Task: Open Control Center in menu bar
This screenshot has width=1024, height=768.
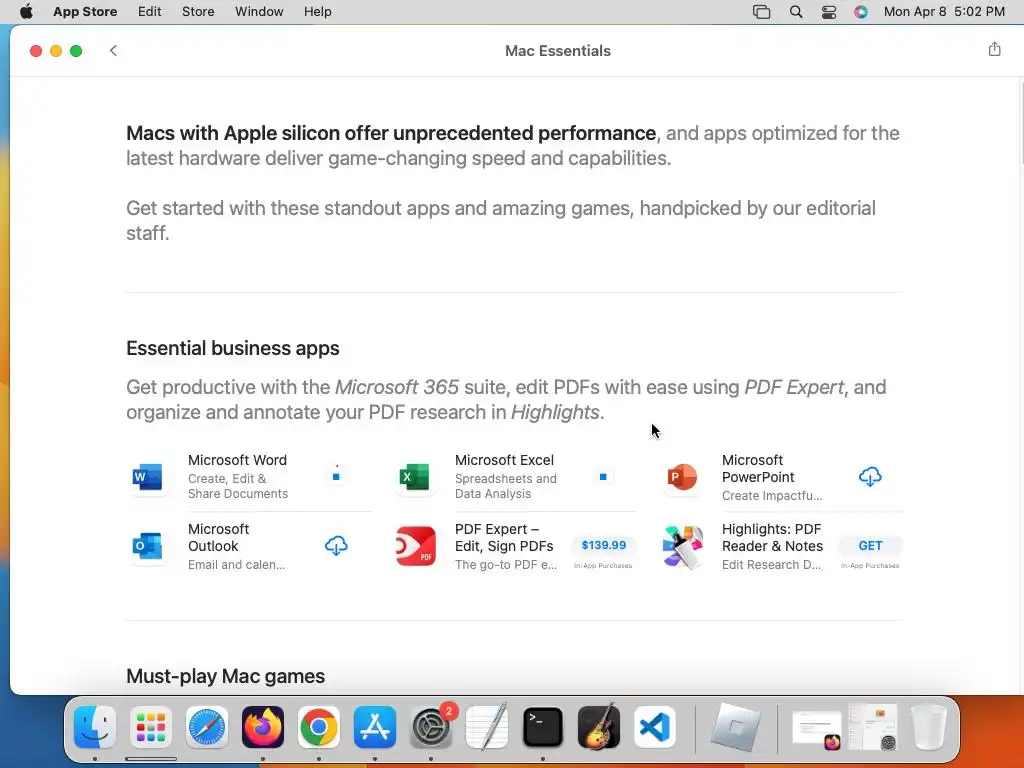Action: click(829, 12)
